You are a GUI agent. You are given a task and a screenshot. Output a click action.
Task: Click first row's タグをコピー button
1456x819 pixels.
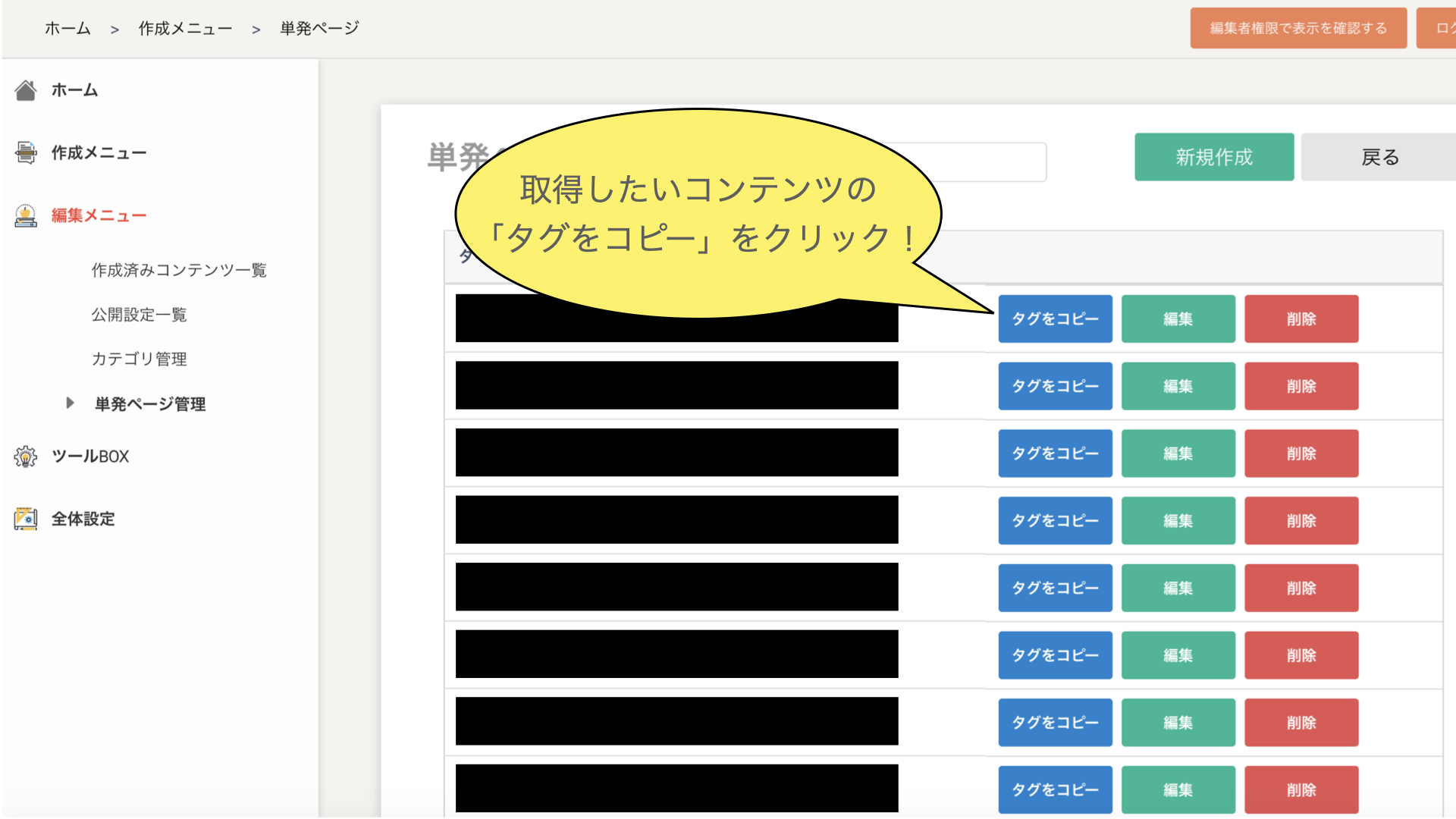point(1054,319)
